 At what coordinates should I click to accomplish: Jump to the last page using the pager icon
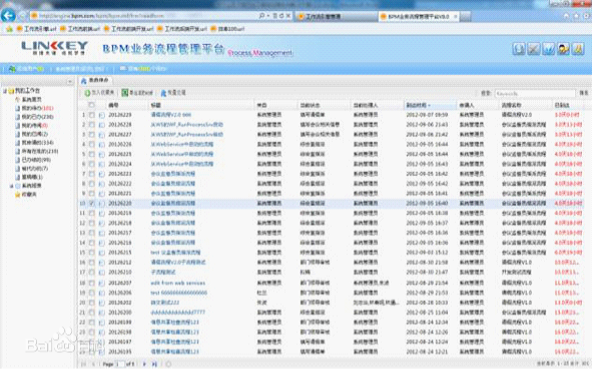pos(154,364)
